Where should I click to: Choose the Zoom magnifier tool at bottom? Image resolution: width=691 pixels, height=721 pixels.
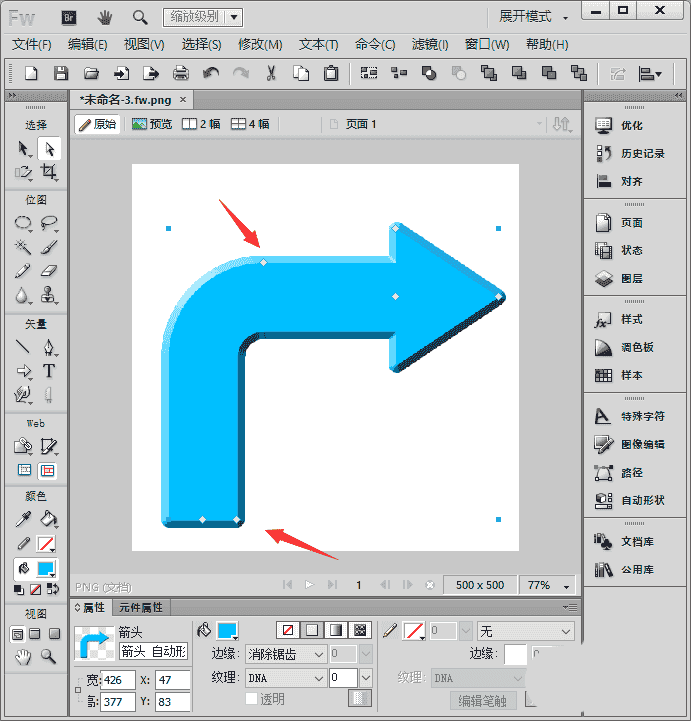48,657
